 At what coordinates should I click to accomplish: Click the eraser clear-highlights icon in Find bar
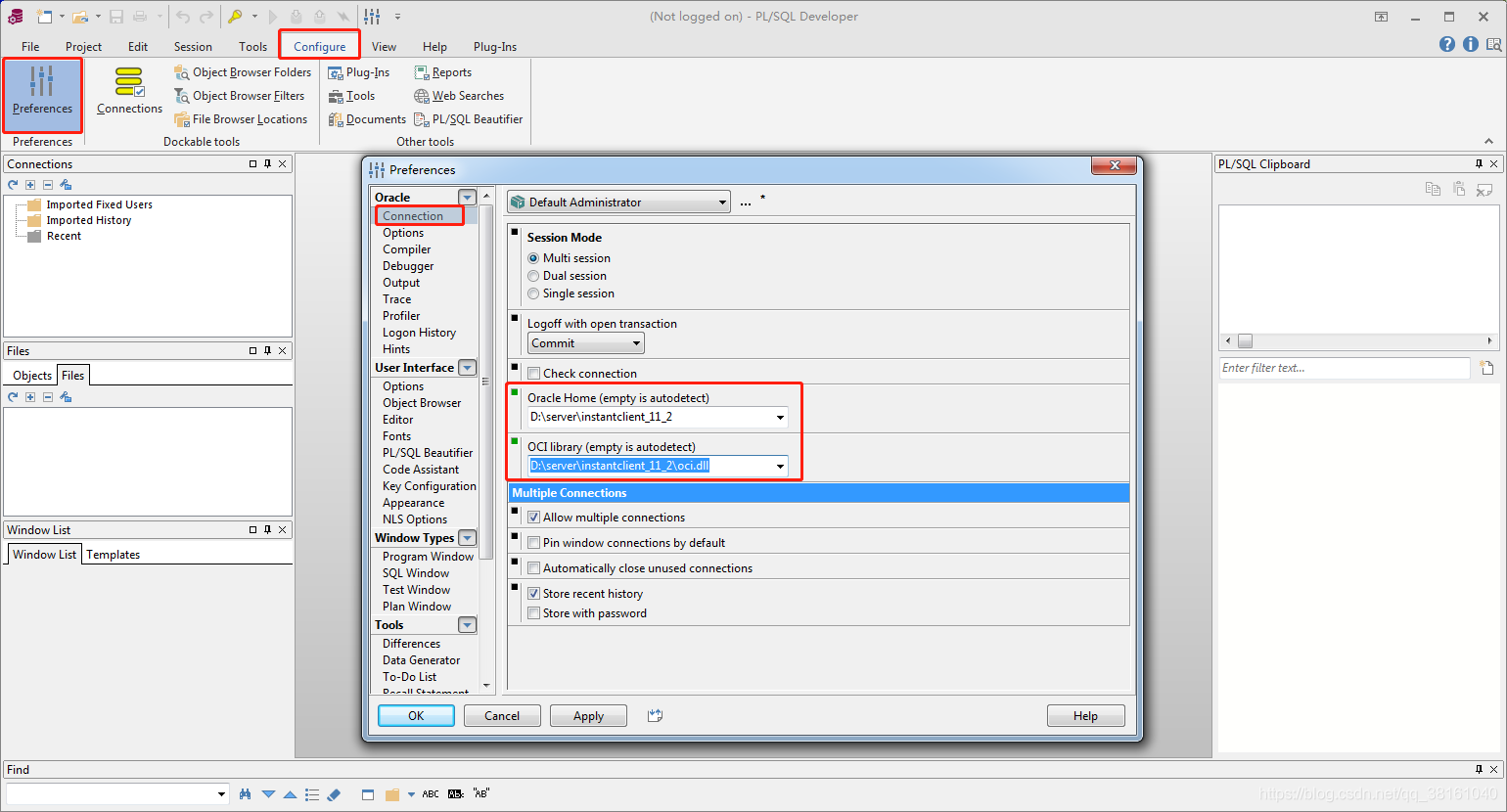click(x=334, y=794)
